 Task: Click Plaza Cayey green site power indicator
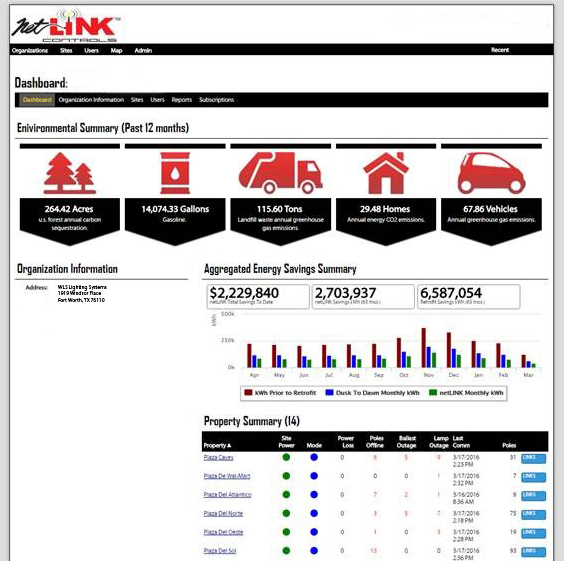(x=286, y=457)
